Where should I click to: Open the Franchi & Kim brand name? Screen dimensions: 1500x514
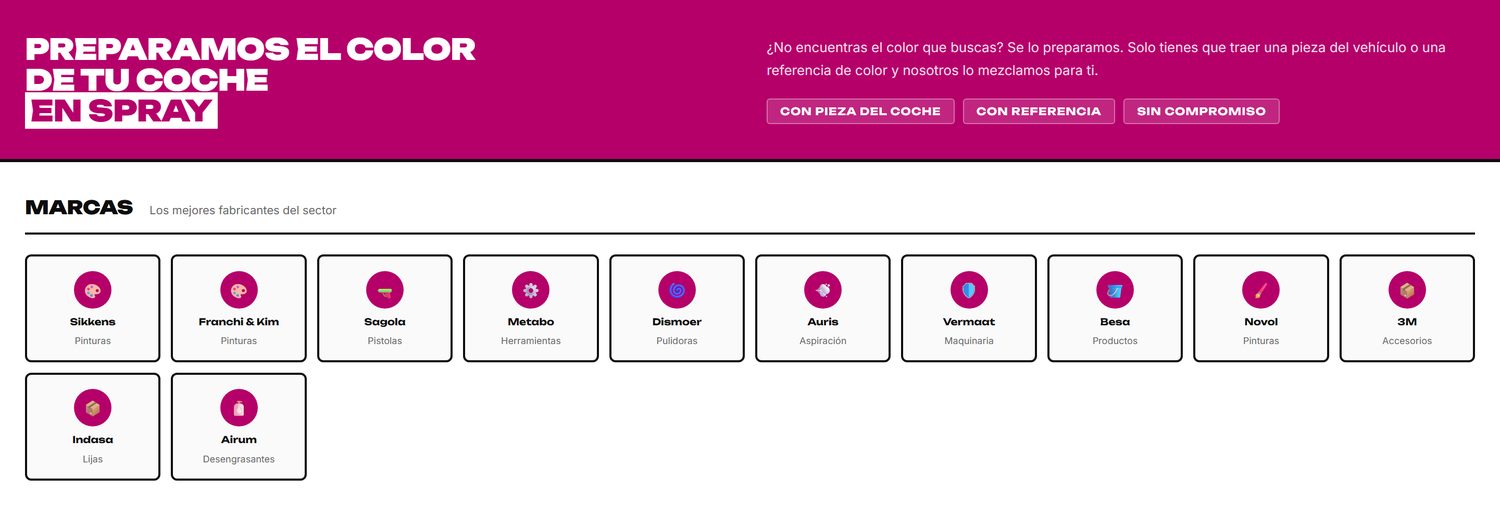(x=239, y=322)
